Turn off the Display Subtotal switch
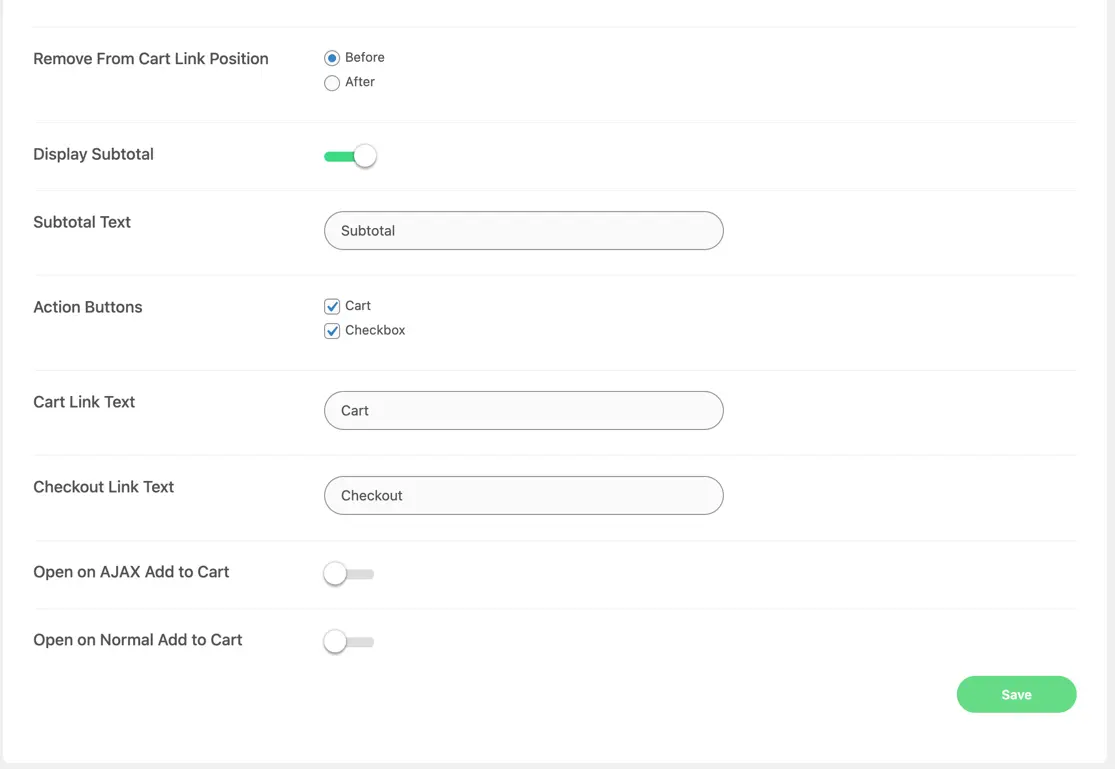The width and height of the screenshot is (1115, 769). click(x=350, y=156)
